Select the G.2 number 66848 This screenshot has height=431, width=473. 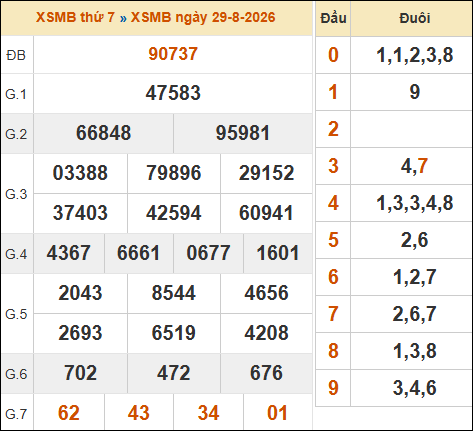click(104, 133)
